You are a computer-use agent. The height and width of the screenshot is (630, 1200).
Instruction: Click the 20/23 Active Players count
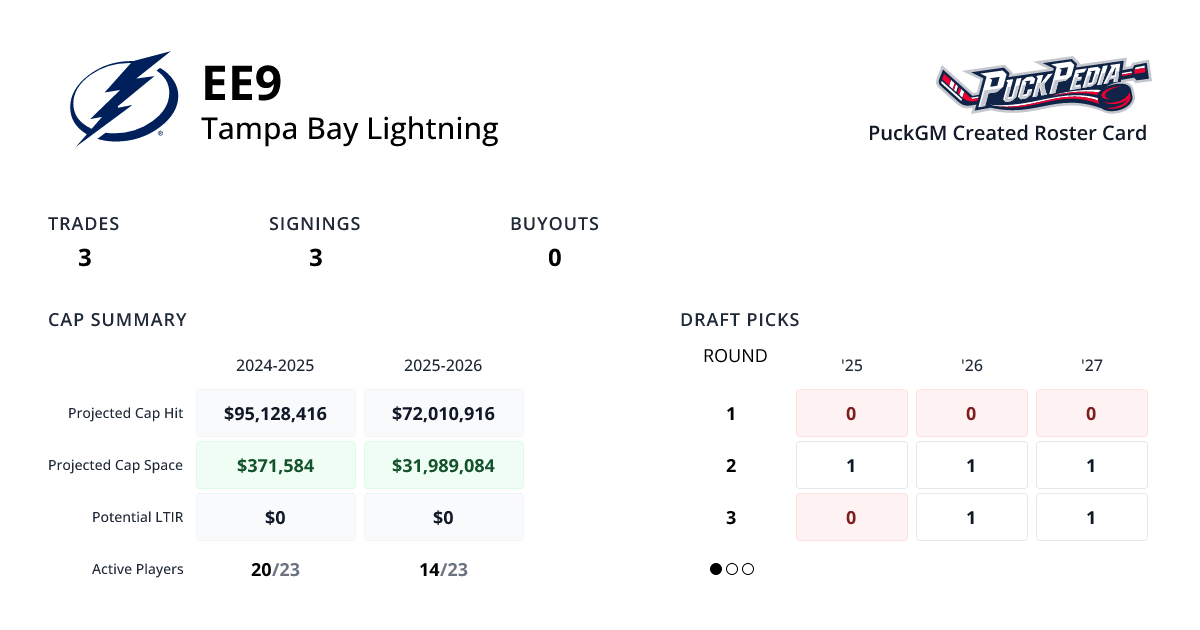[275, 570]
